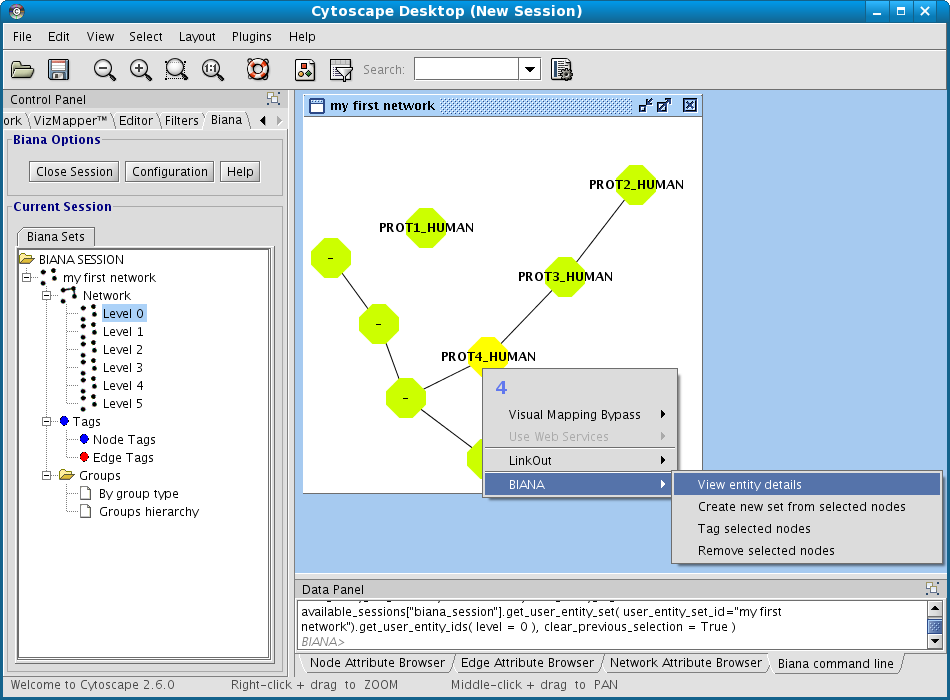Click the search configuration icon
This screenshot has width=950, height=700.
coord(561,70)
